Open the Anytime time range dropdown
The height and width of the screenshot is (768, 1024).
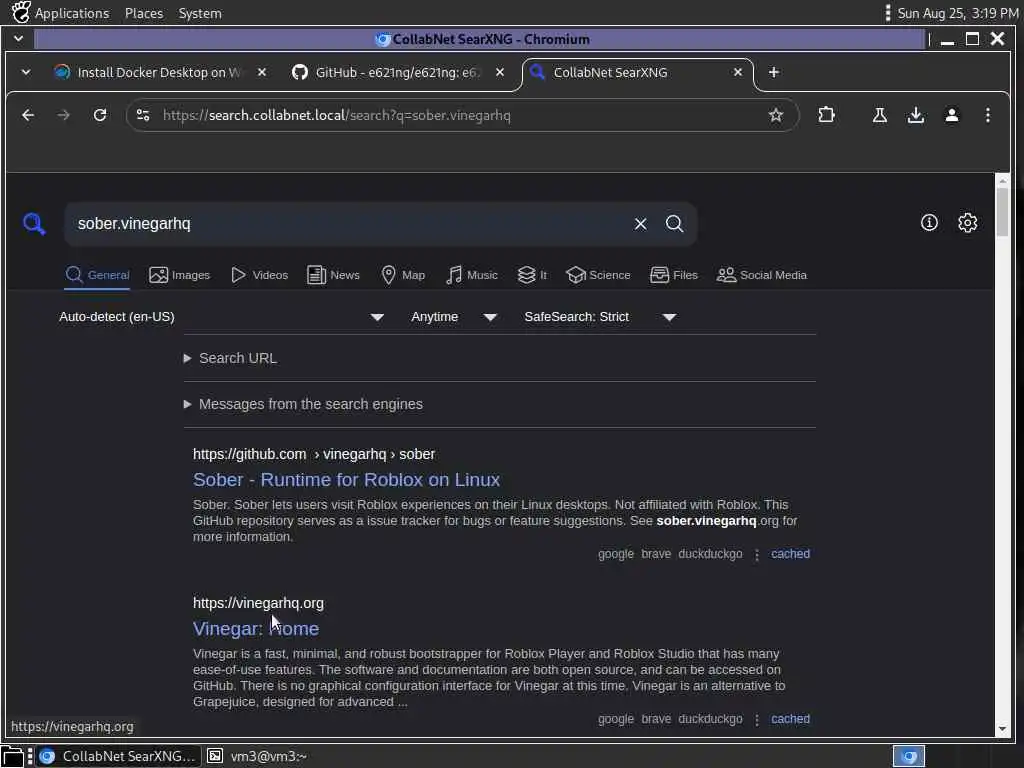click(x=454, y=317)
